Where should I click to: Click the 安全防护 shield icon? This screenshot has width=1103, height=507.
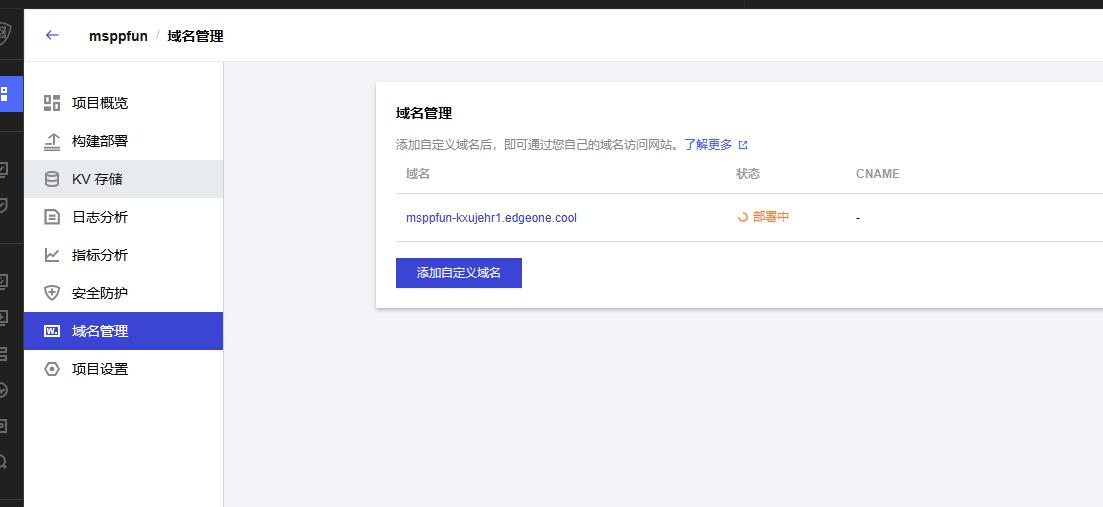click(x=52, y=293)
